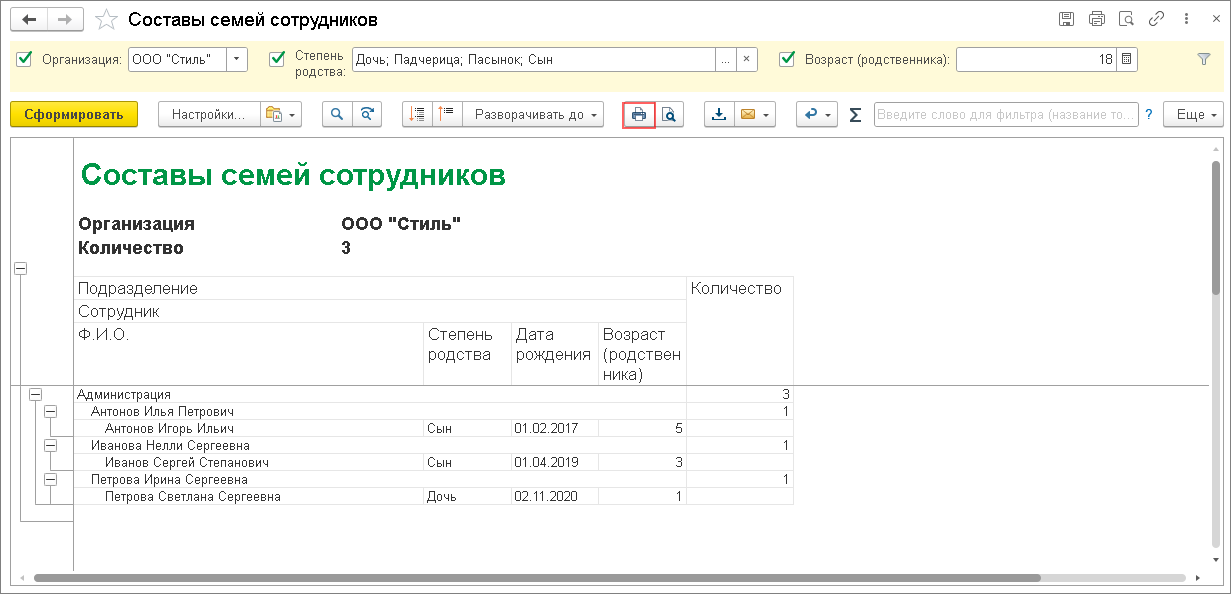Open the Еще menu
1231x594 pixels.
click(1193, 115)
